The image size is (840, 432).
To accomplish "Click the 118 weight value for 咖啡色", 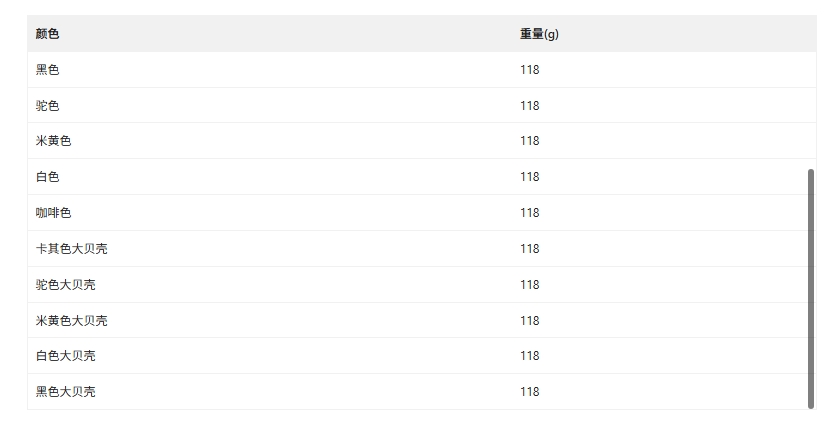I will [529, 213].
